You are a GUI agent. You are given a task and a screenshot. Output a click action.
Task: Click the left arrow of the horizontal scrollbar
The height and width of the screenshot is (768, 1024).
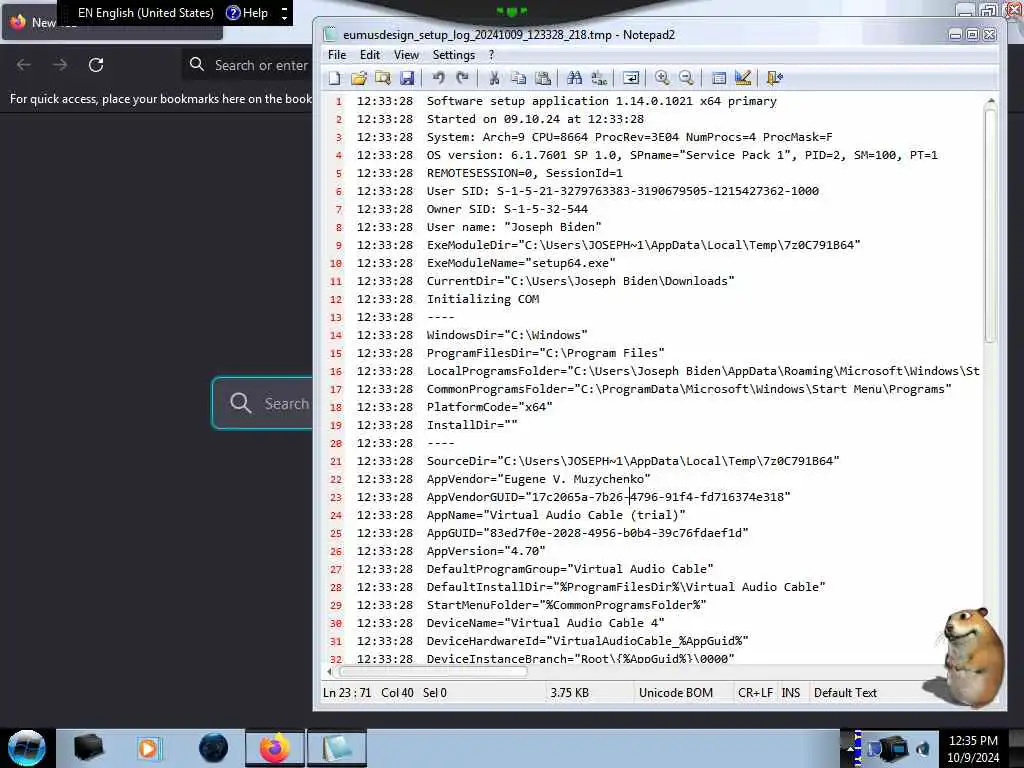click(329, 671)
